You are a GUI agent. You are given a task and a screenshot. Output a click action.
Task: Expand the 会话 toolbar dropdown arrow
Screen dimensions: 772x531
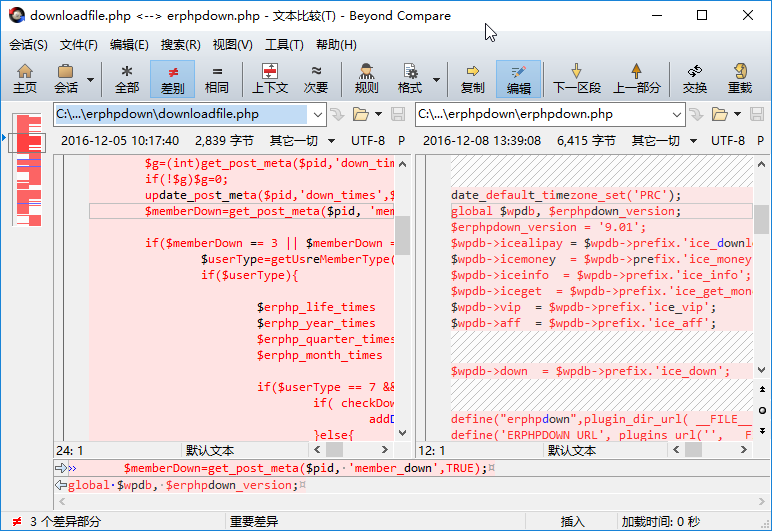tap(90, 79)
